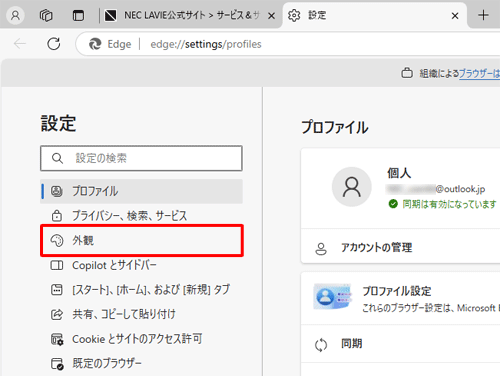Image resolution: width=500 pixels, height=376 pixels.
Task: Click the プロファイル設定 illustration thumbnail
Action: (x=333, y=296)
